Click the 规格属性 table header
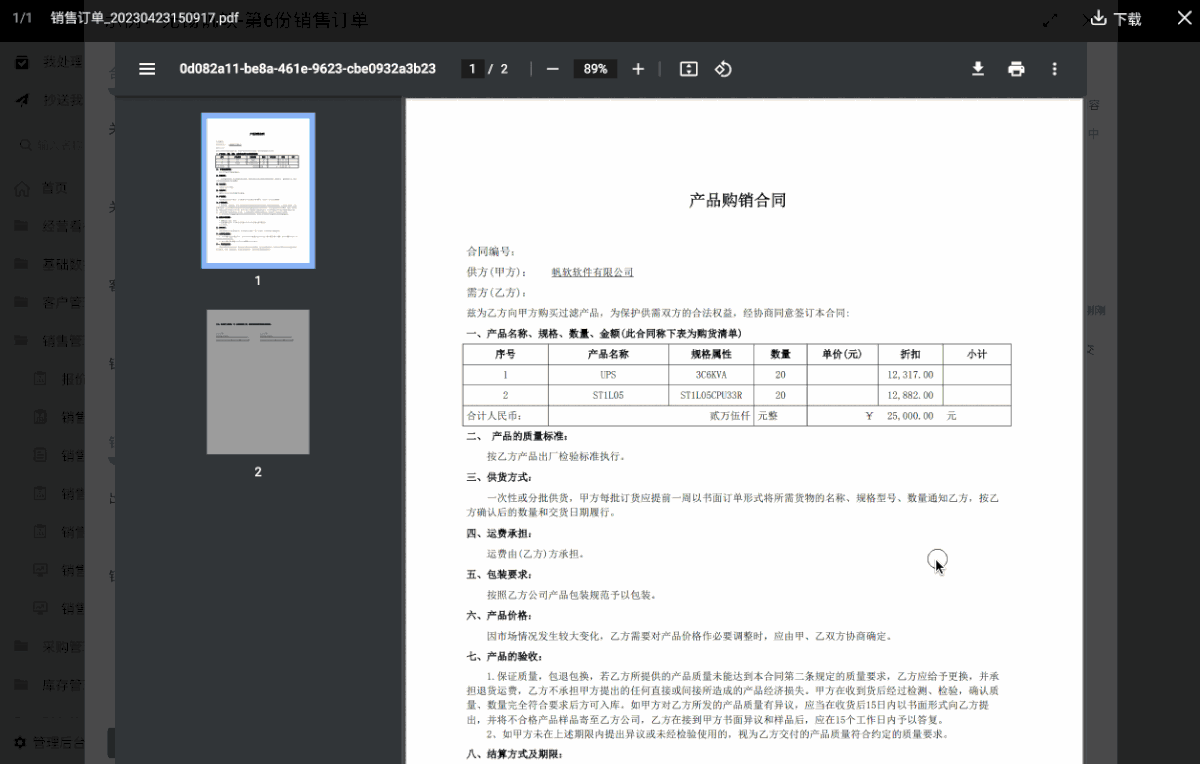The width and height of the screenshot is (1200, 764). pyautogui.click(x=711, y=354)
